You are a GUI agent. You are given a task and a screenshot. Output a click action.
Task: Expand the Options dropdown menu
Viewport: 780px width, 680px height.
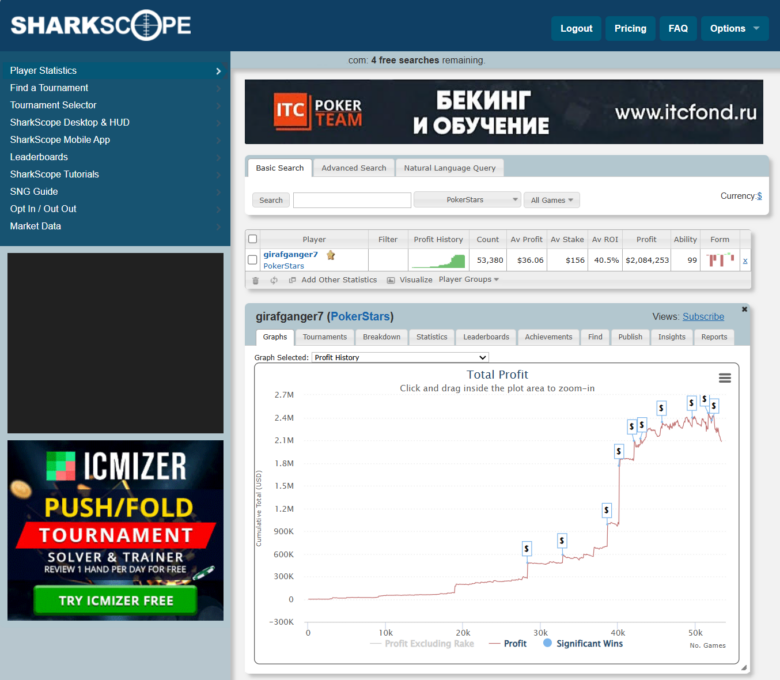734,28
